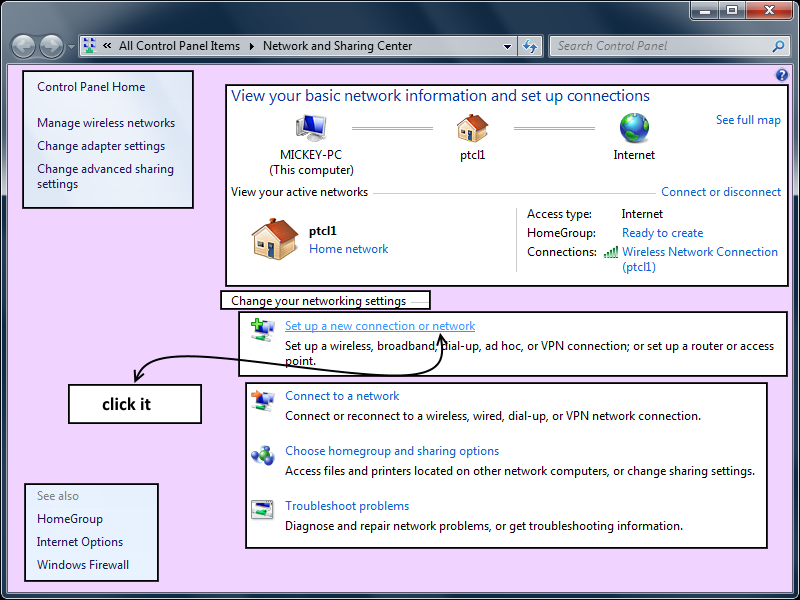Click the Set up new connection icon
This screenshot has width=800, height=600.
[263, 330]
